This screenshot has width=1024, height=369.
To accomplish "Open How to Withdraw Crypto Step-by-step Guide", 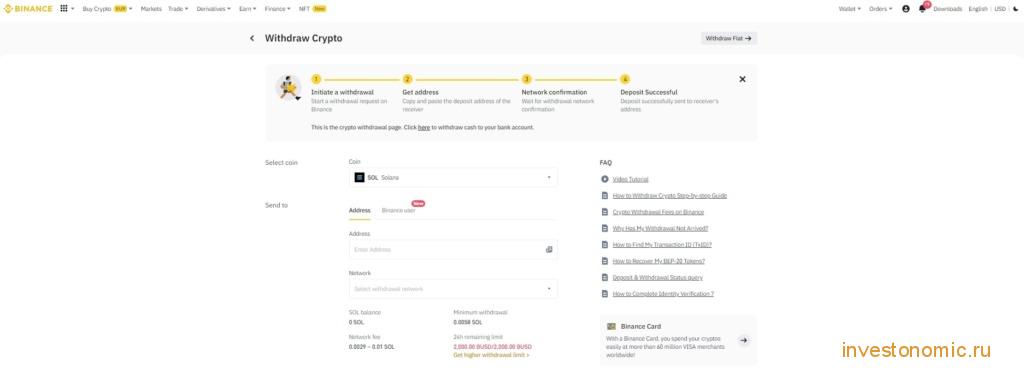I will point(669,196).
